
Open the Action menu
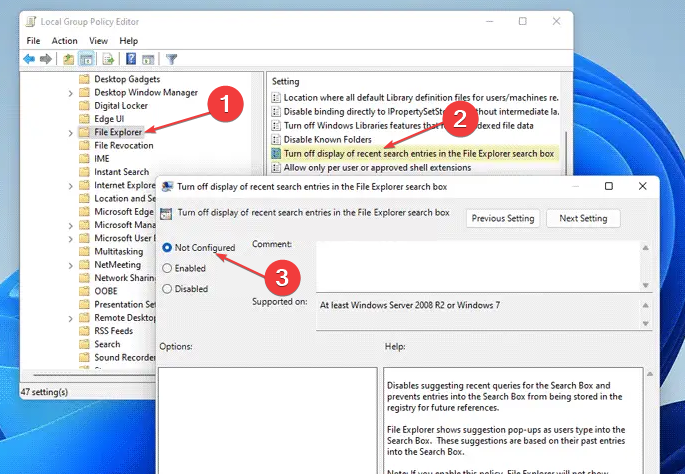tap(64, 41)
